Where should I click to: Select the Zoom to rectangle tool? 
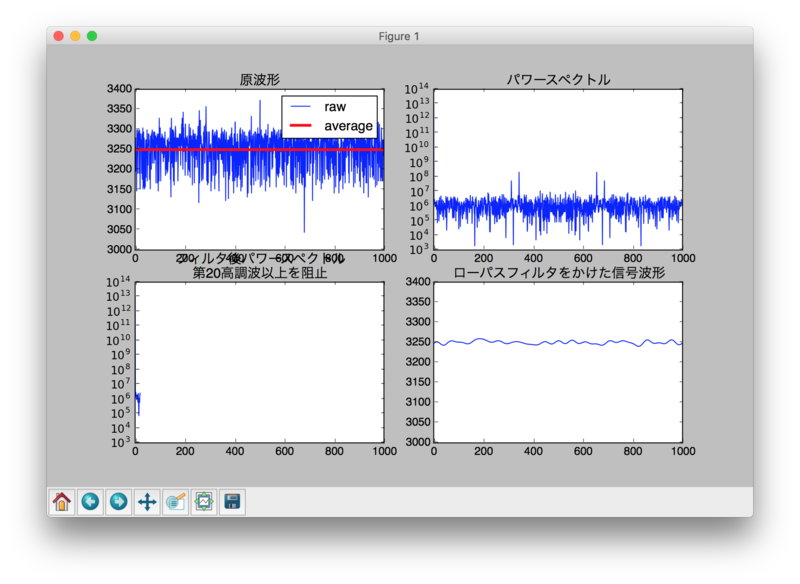[176, 502]
